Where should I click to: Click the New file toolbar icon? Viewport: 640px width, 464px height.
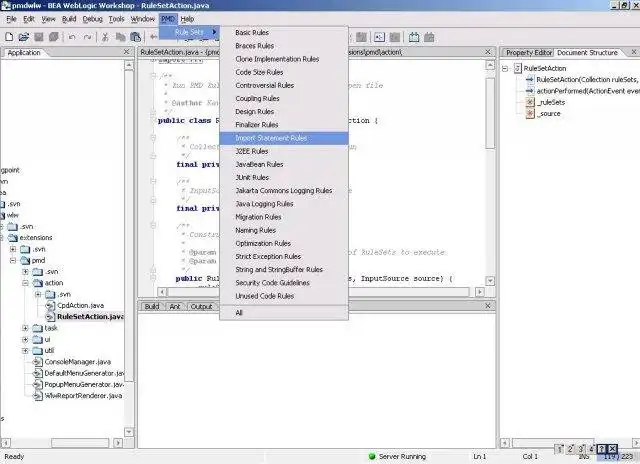click(9, 37)
